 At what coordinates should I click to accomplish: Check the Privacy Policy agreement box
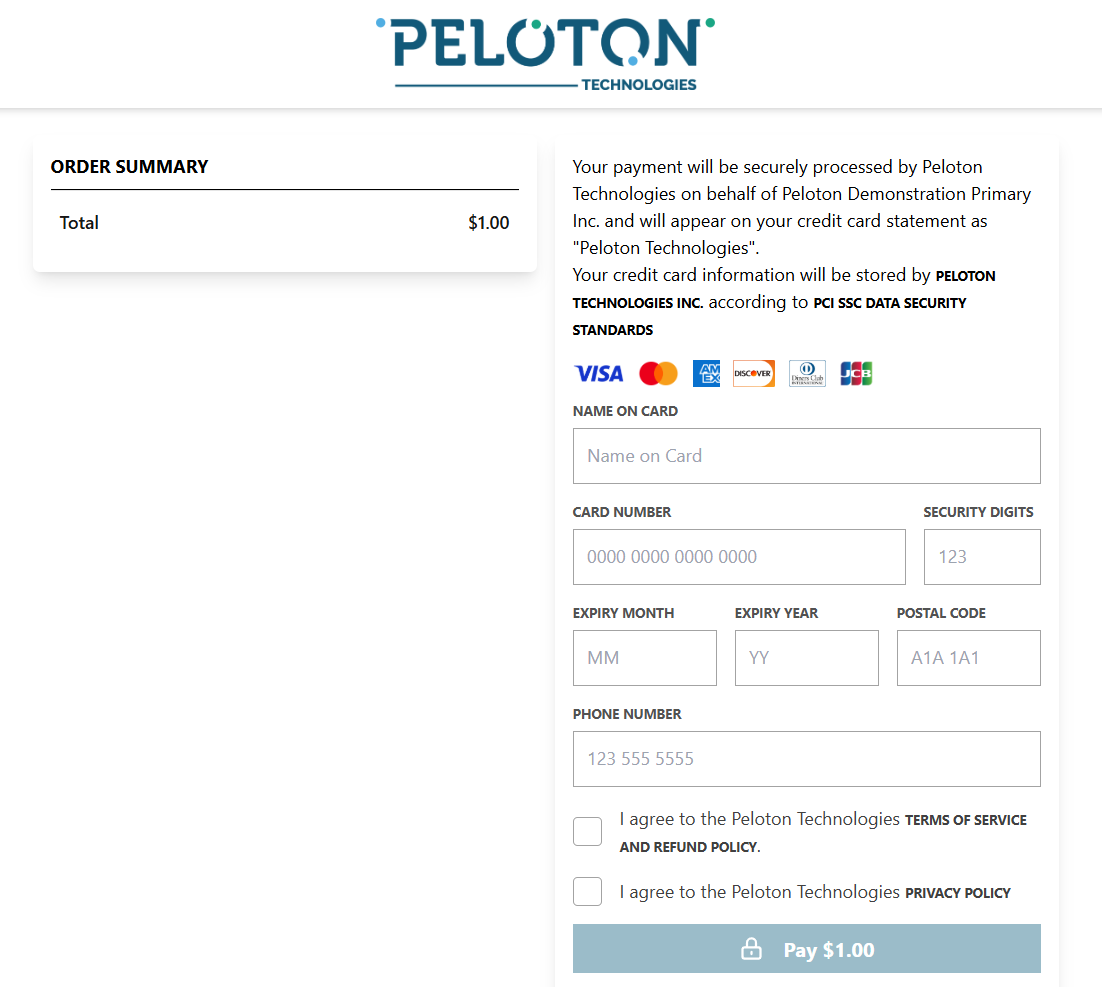point(588,892)
